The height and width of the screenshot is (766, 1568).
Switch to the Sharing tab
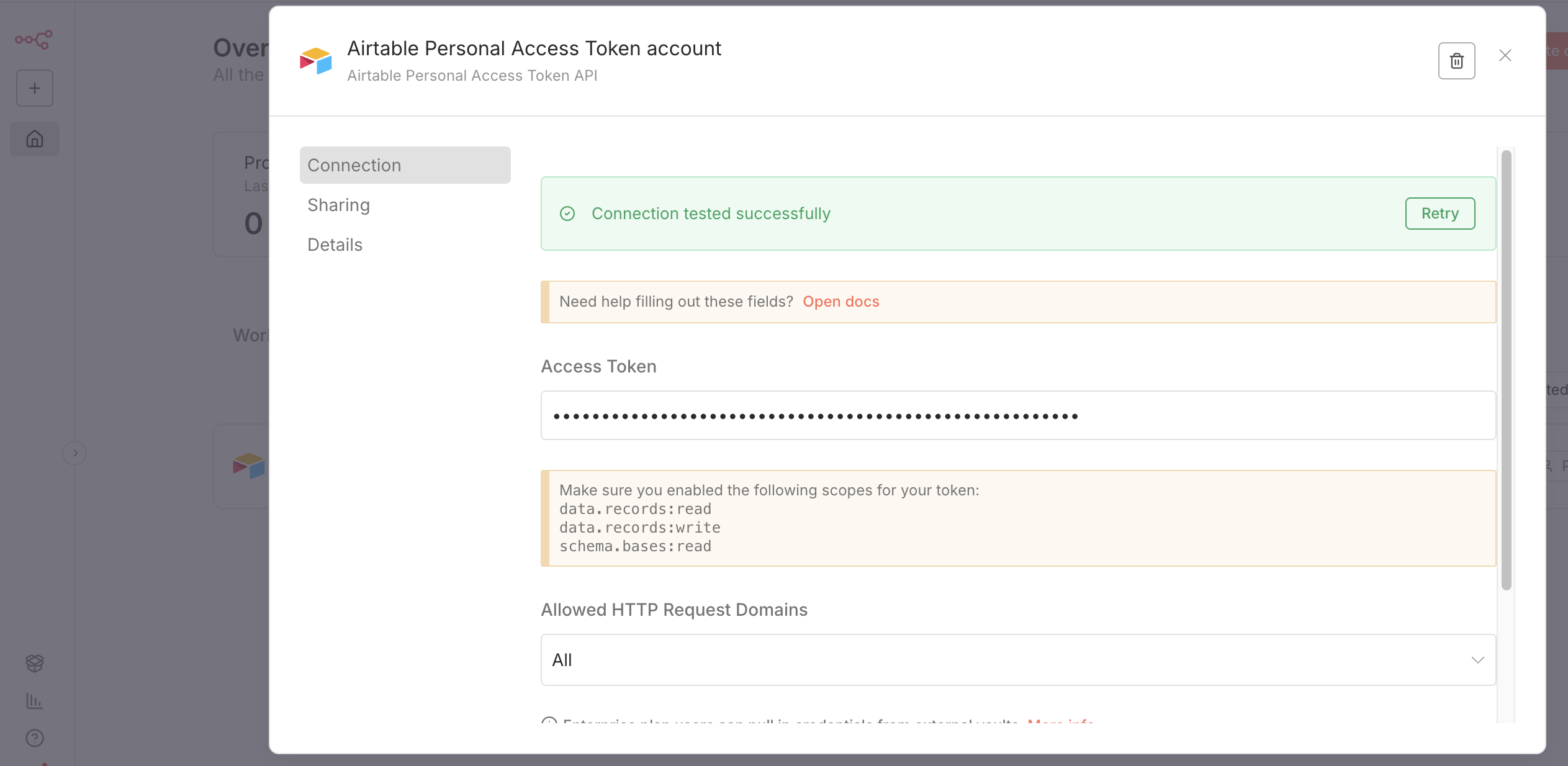(339, 205)
